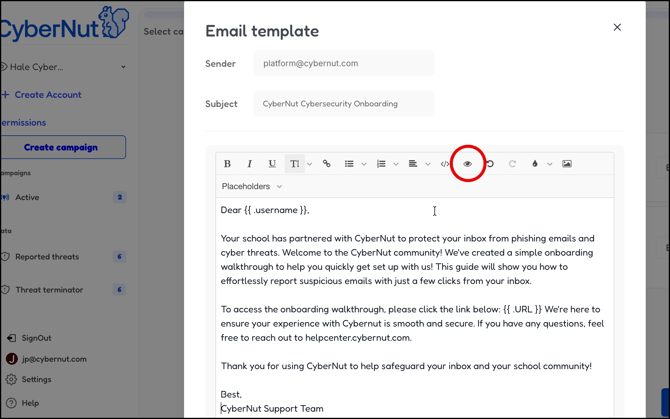Insert a hyperlink in the email

[x=326, y=164]
